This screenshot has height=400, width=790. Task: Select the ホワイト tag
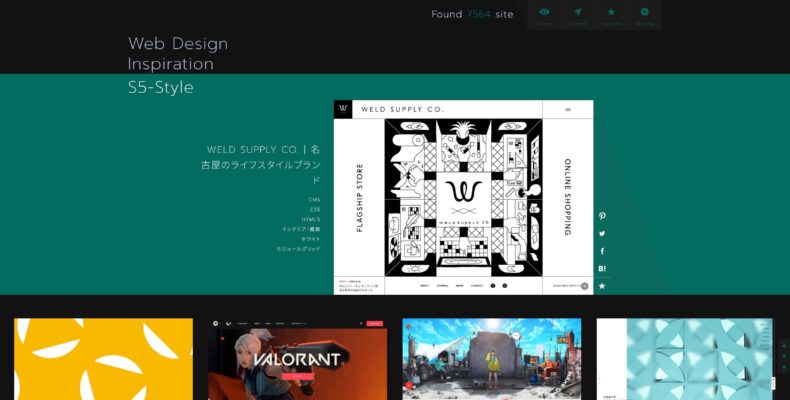pos(310,238)
